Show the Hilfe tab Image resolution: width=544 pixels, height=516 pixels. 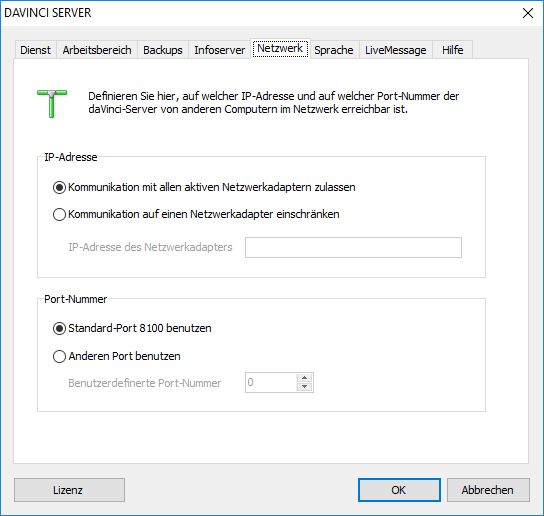coord(452,50)
